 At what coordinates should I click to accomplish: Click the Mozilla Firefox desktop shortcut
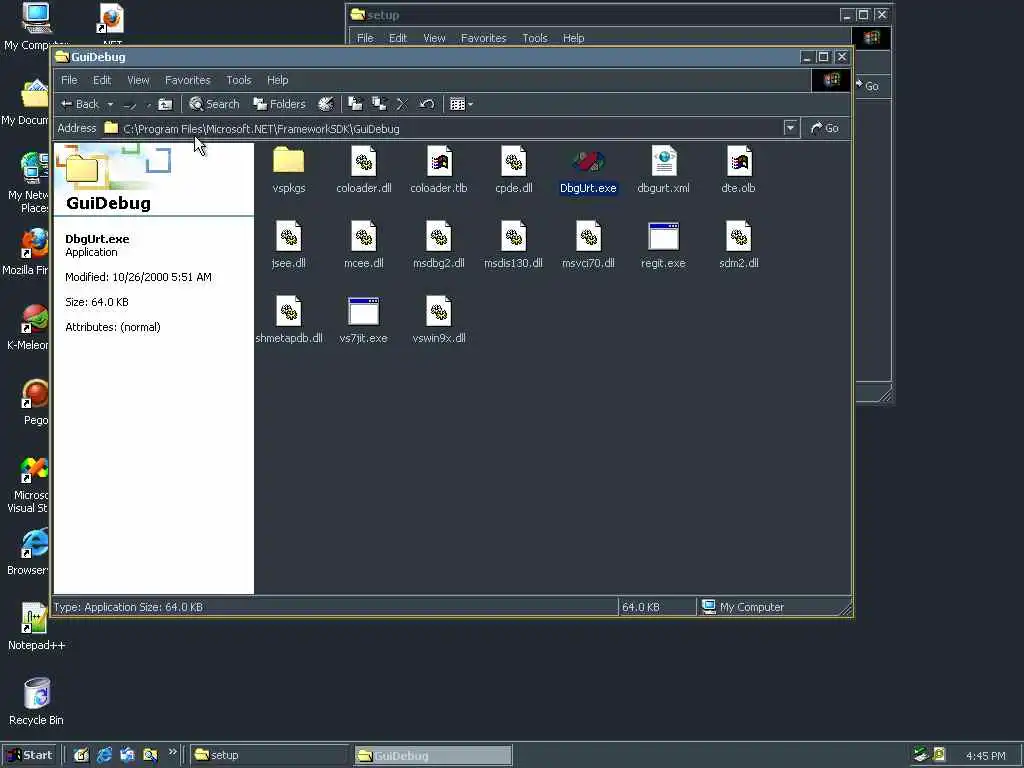(26, 251)
